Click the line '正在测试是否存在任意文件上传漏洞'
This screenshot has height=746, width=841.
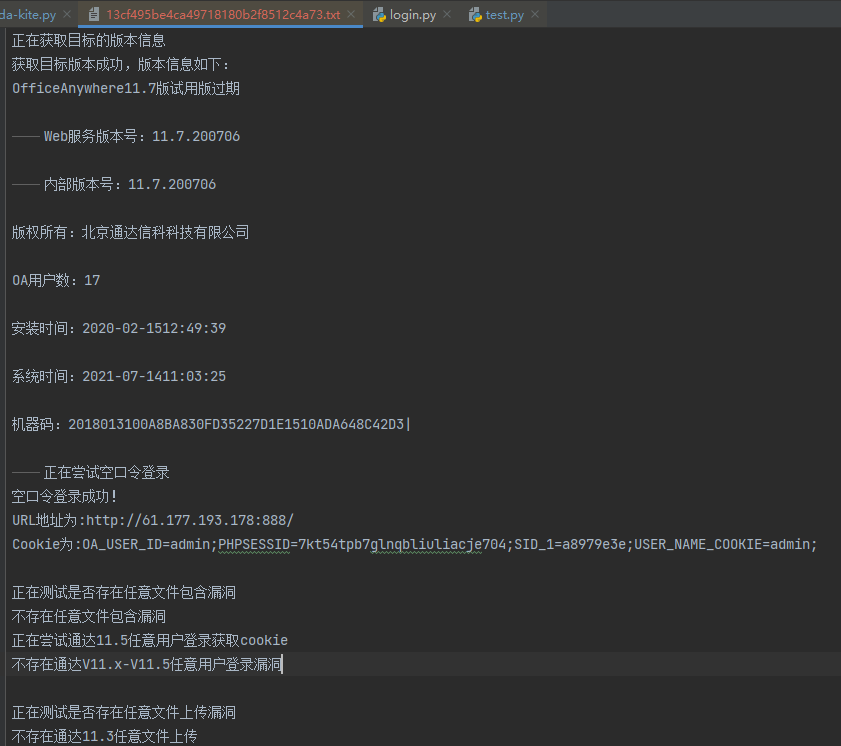click(123, 713)
